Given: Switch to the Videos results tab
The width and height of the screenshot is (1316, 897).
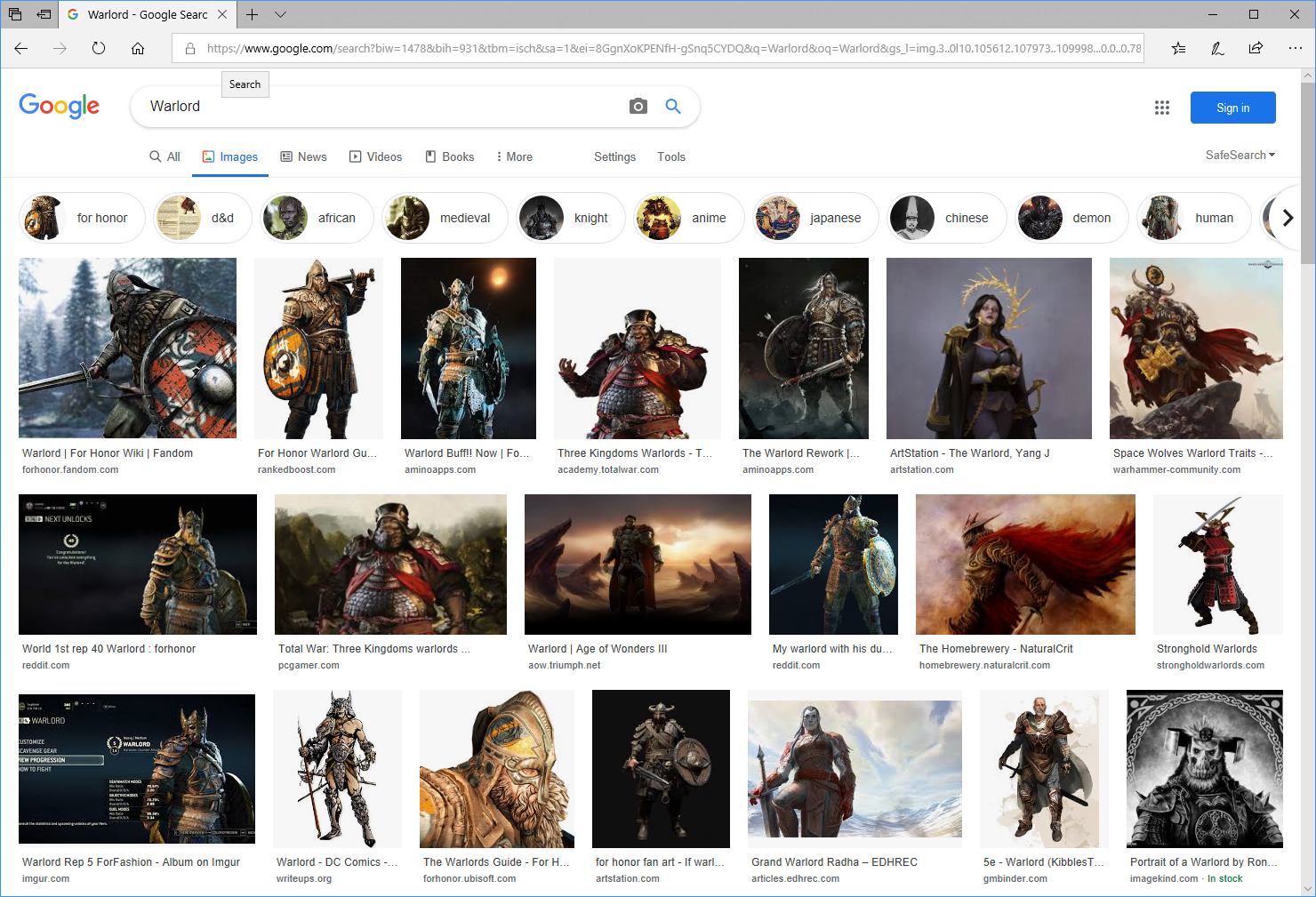Looking at the screenshot, I should pos(375,156).
